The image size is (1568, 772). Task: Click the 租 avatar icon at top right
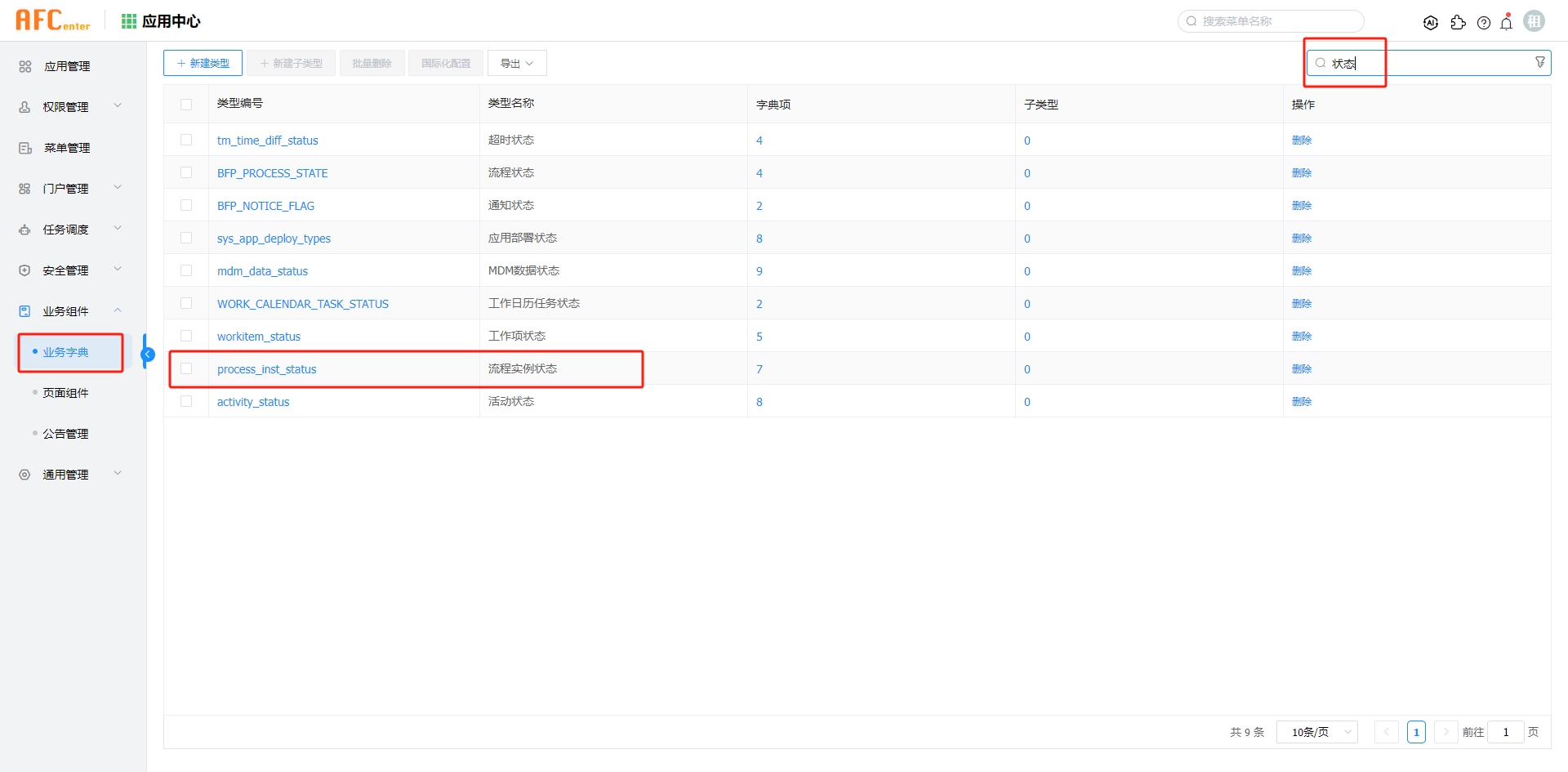tap(1534, 20)
